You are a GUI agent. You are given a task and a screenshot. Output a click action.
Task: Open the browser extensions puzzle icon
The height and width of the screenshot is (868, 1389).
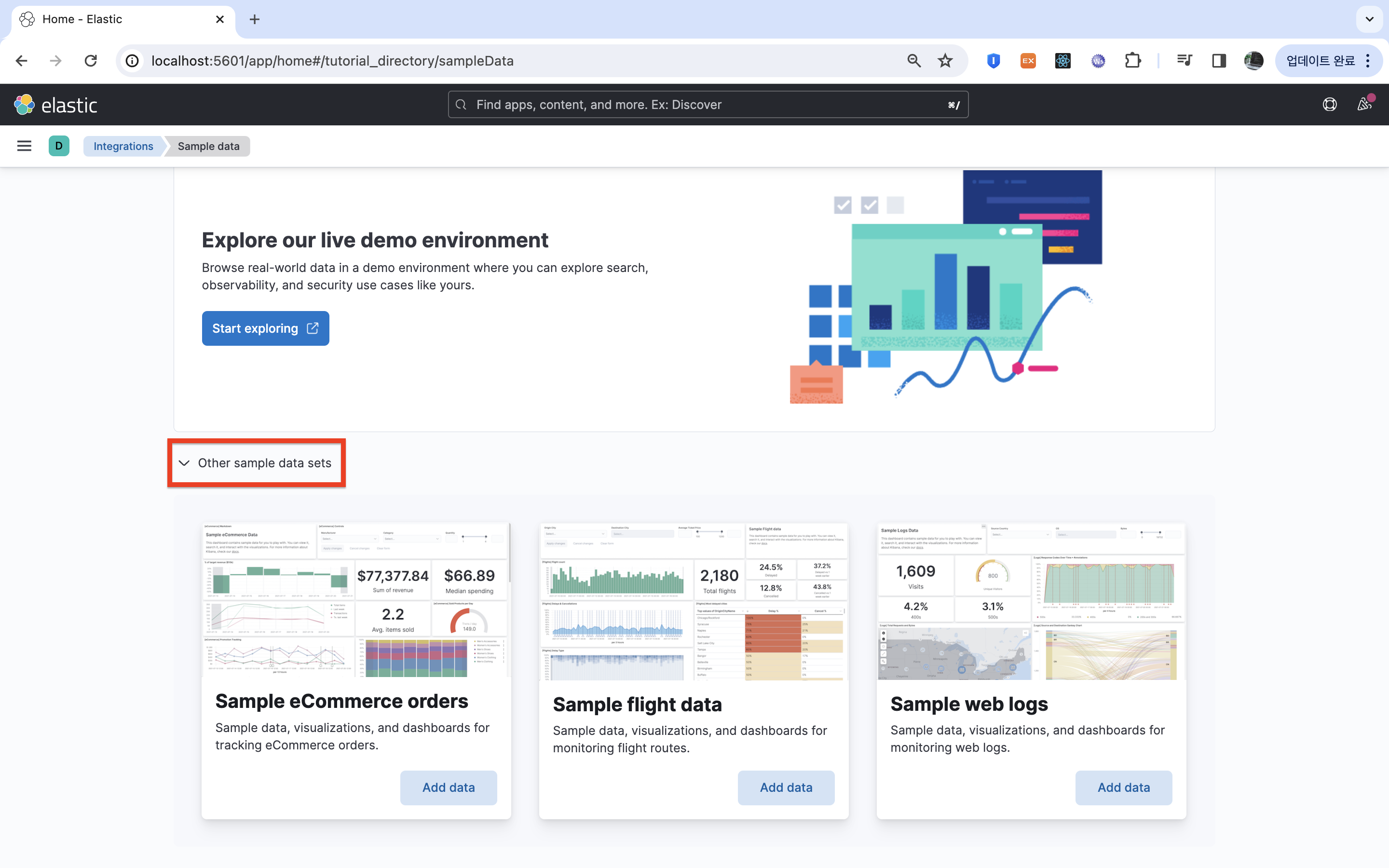(x=1132, y=61)
